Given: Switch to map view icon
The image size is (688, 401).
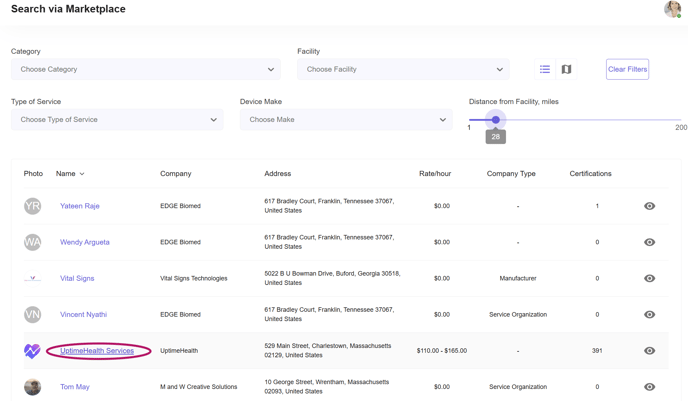Looking at the screenshot, I should [566, 70].
